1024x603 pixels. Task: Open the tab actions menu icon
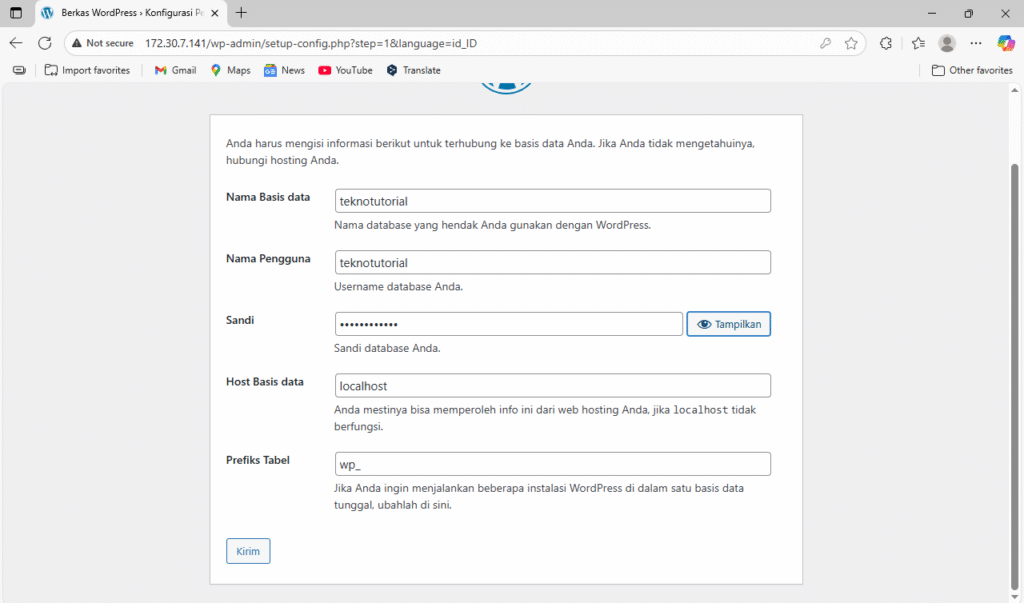16,12
